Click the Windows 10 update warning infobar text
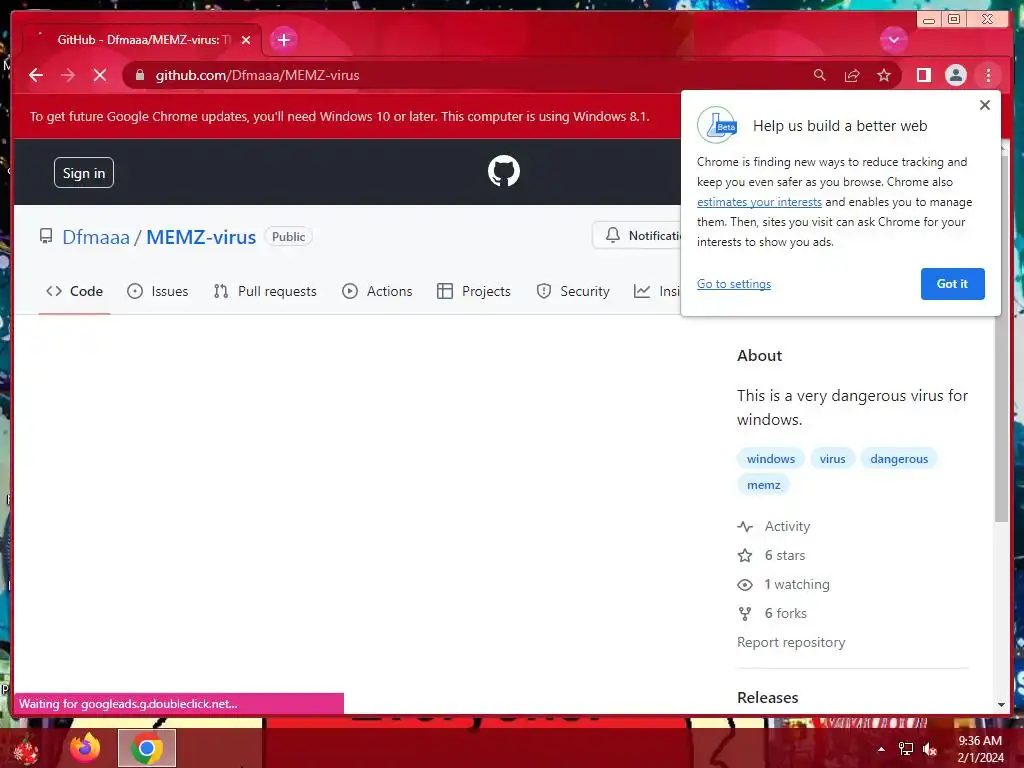Viewport: 1024px width, 768px height. pos(340,116)
